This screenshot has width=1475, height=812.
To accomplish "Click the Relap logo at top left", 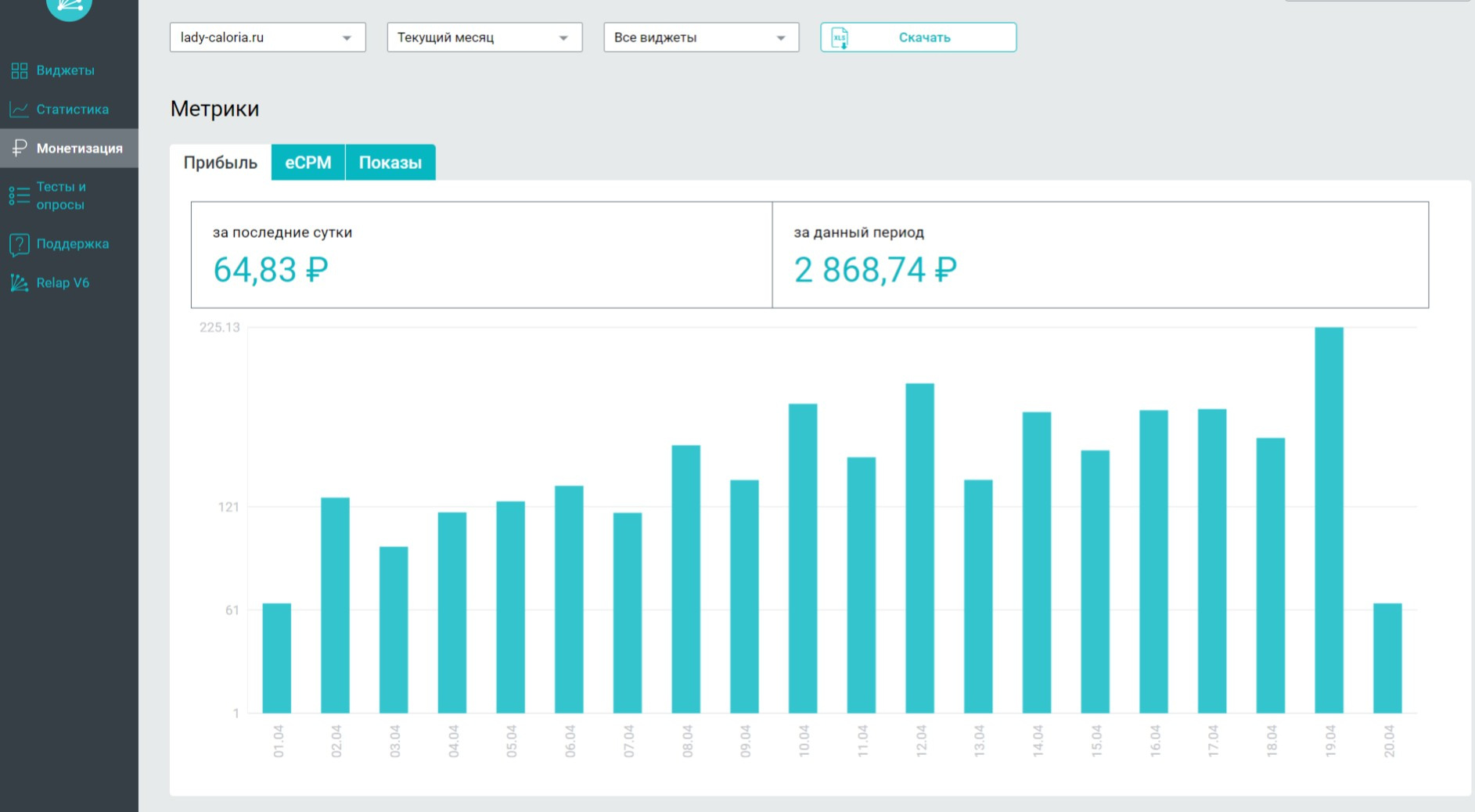I will point(69,6).
